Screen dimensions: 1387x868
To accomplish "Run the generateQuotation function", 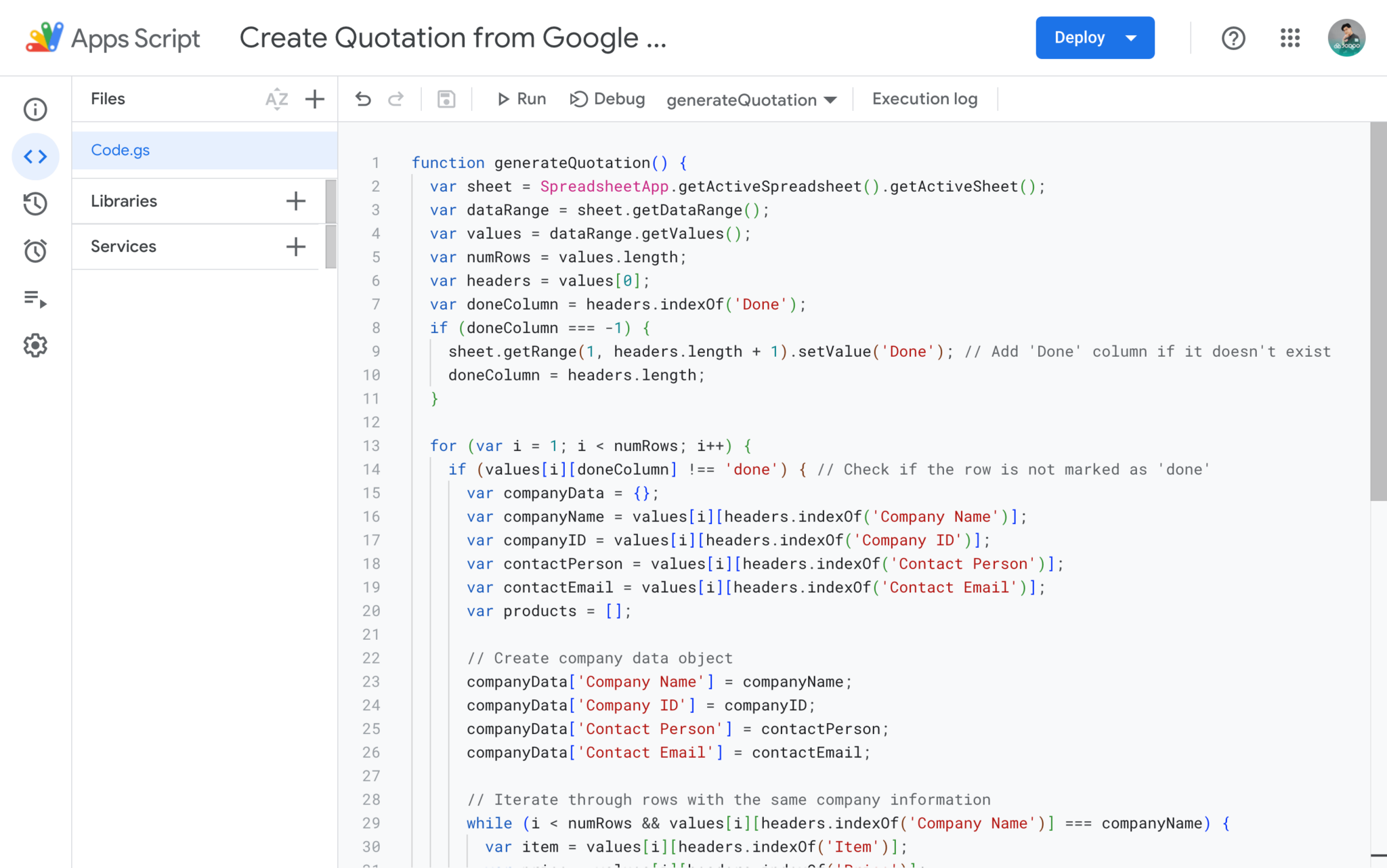I will tap(521, 99).
